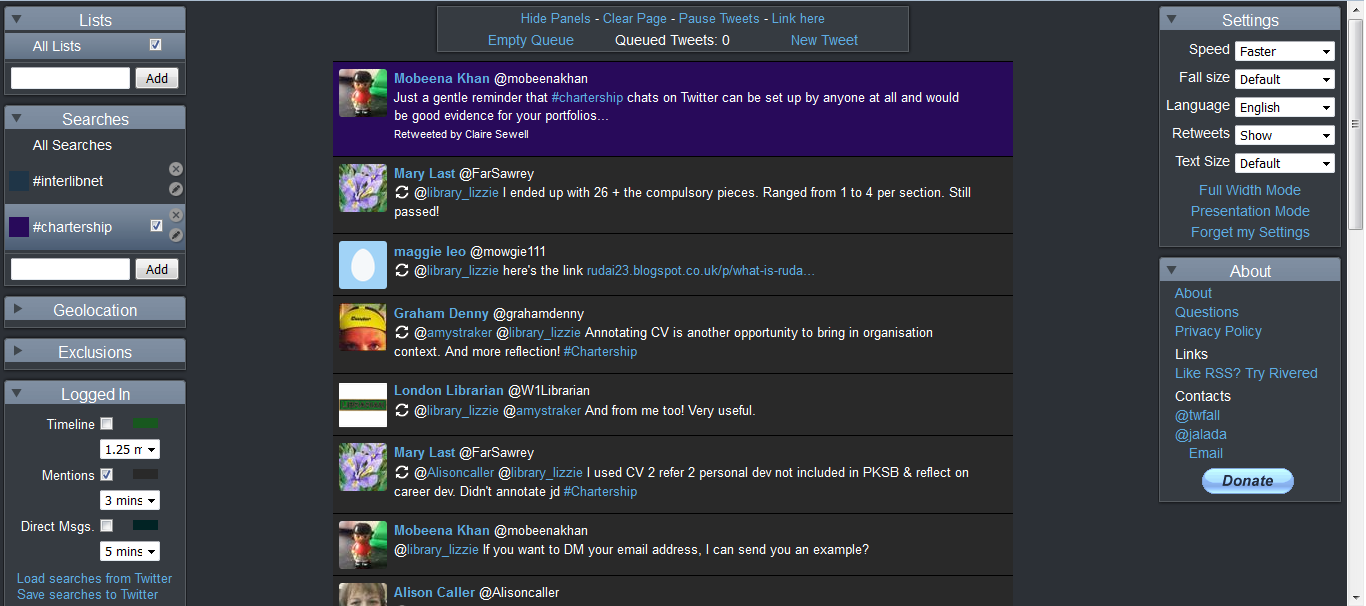Uncheck the #chartership search checkbox
The height and width of the screenshot is (606, 1366).
[156, 226]
